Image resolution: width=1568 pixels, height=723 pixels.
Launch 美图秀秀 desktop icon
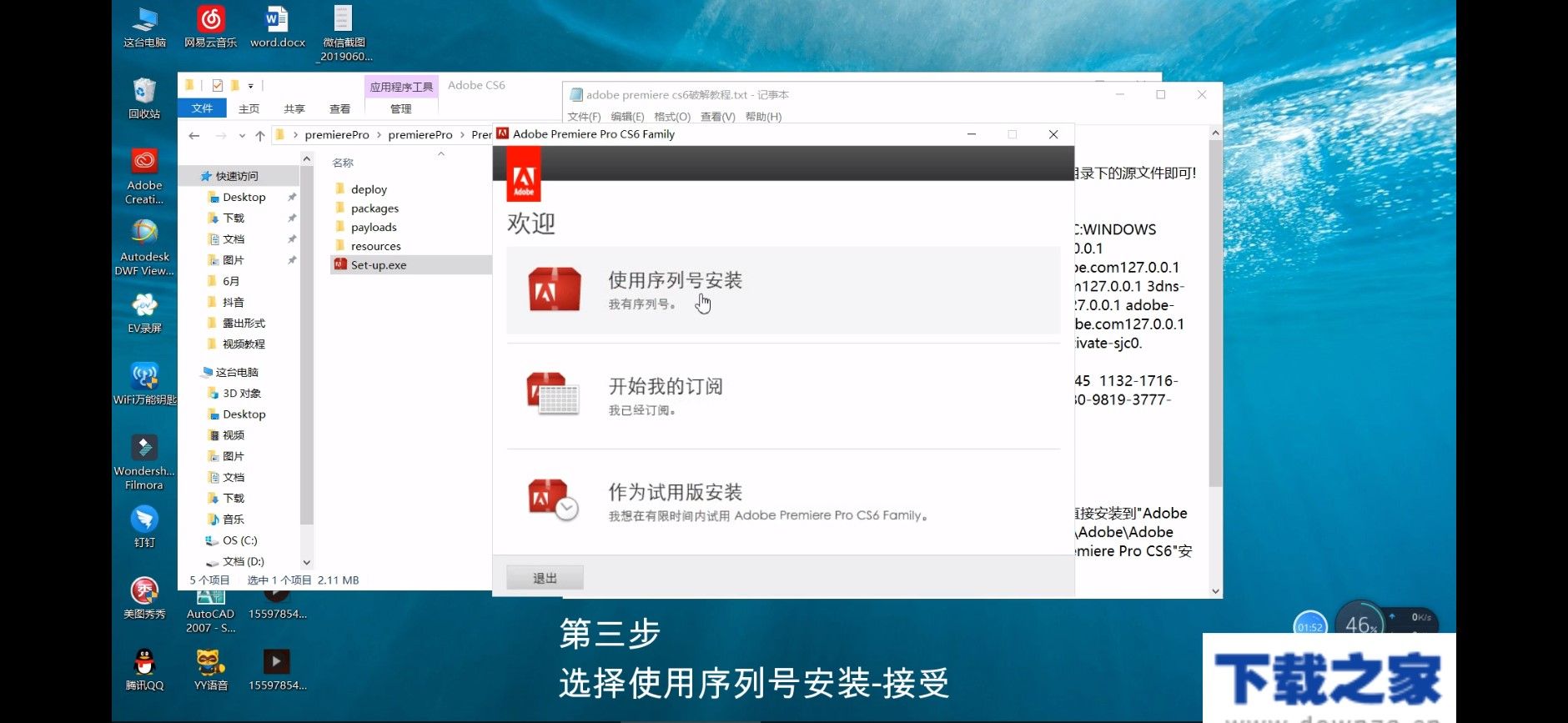point(144,599)
